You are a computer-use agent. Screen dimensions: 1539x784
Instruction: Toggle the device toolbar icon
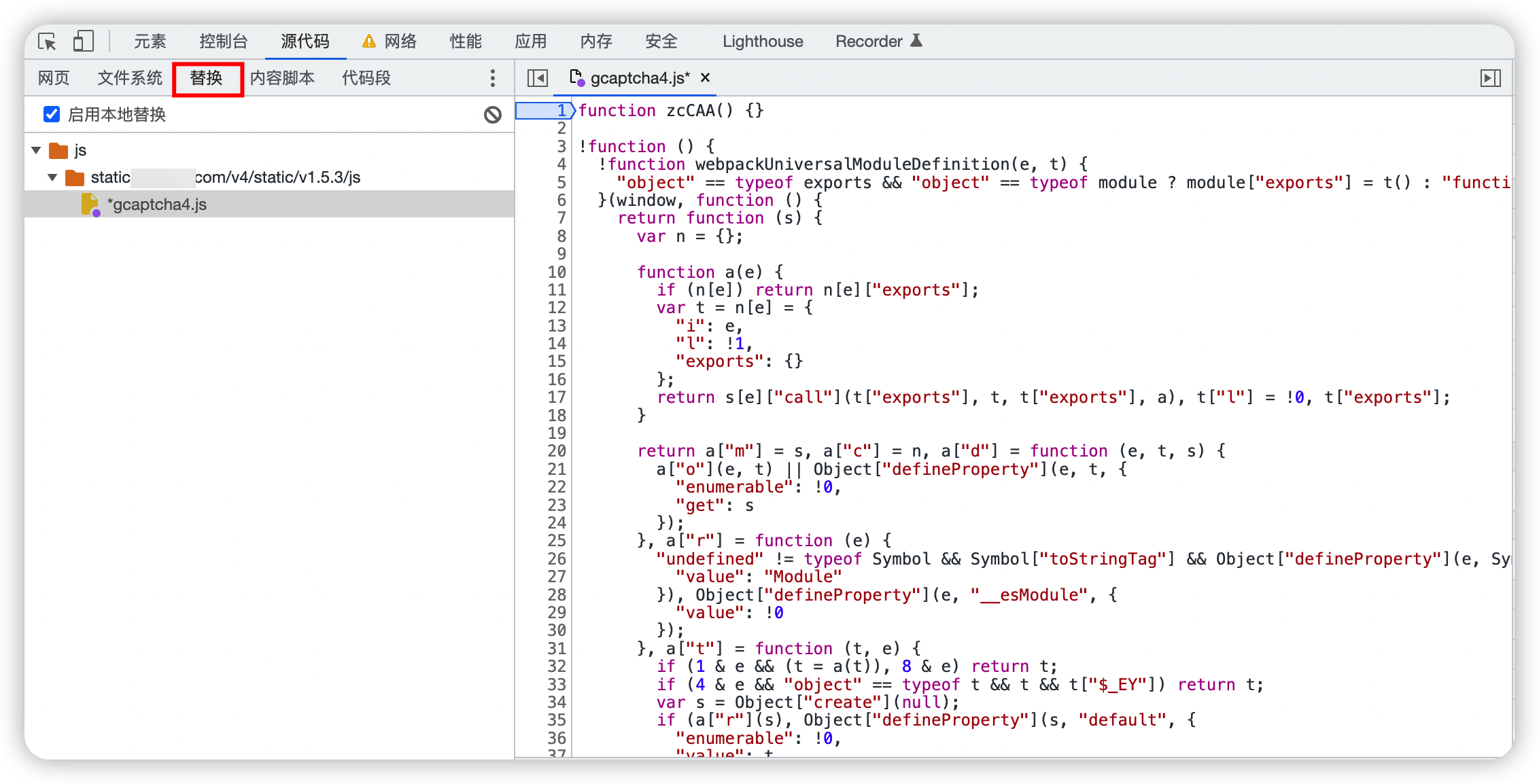tap(83, 41)
